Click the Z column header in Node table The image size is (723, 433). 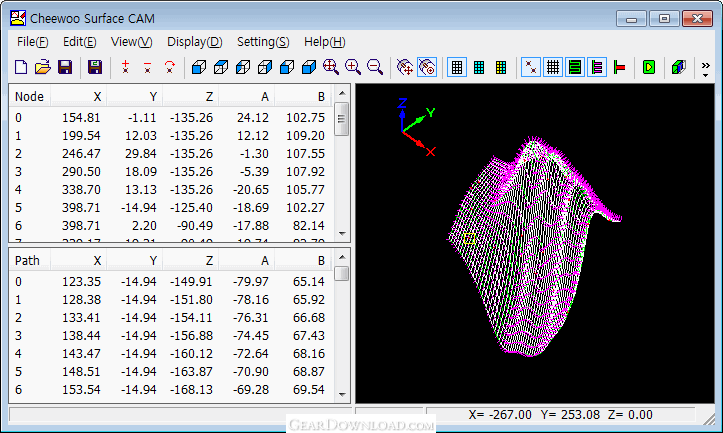tap(190, 96)
